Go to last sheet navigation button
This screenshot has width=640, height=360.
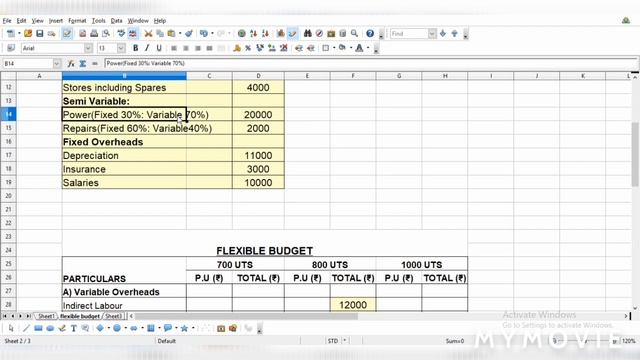point(28,316)
